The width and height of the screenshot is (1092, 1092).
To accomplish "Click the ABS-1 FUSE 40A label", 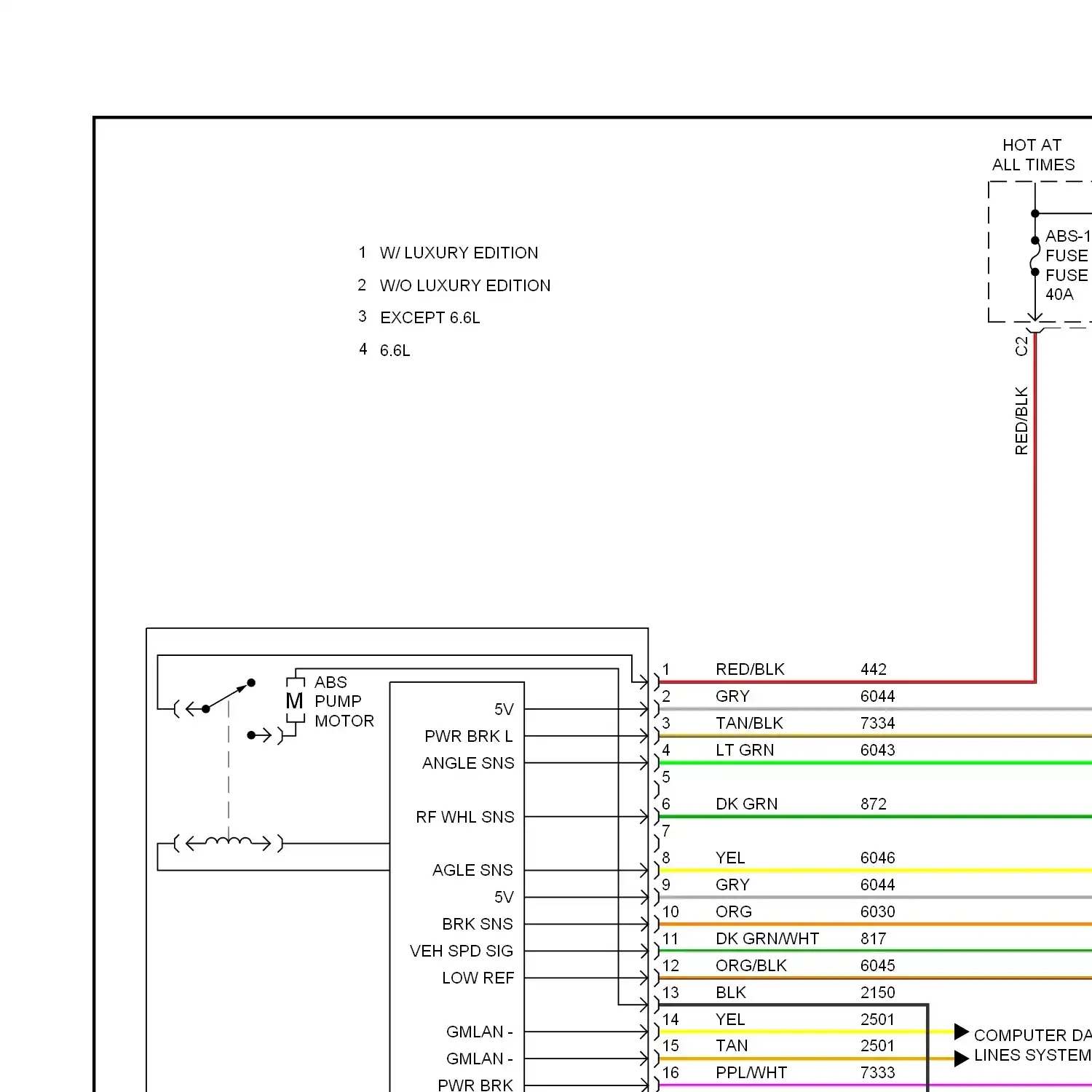I will coord(1067,265).
